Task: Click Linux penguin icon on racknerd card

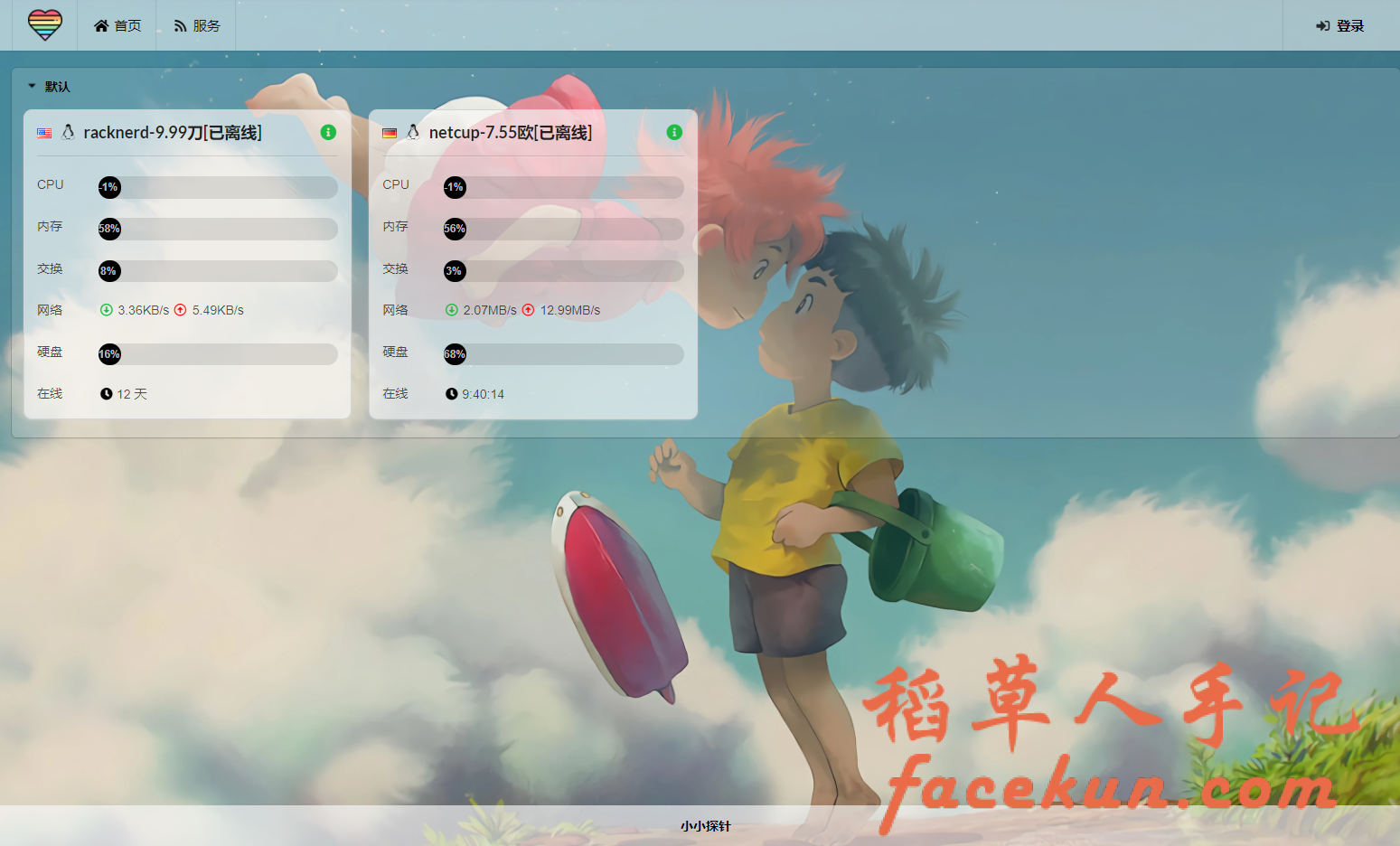Action: click(68, 133)
